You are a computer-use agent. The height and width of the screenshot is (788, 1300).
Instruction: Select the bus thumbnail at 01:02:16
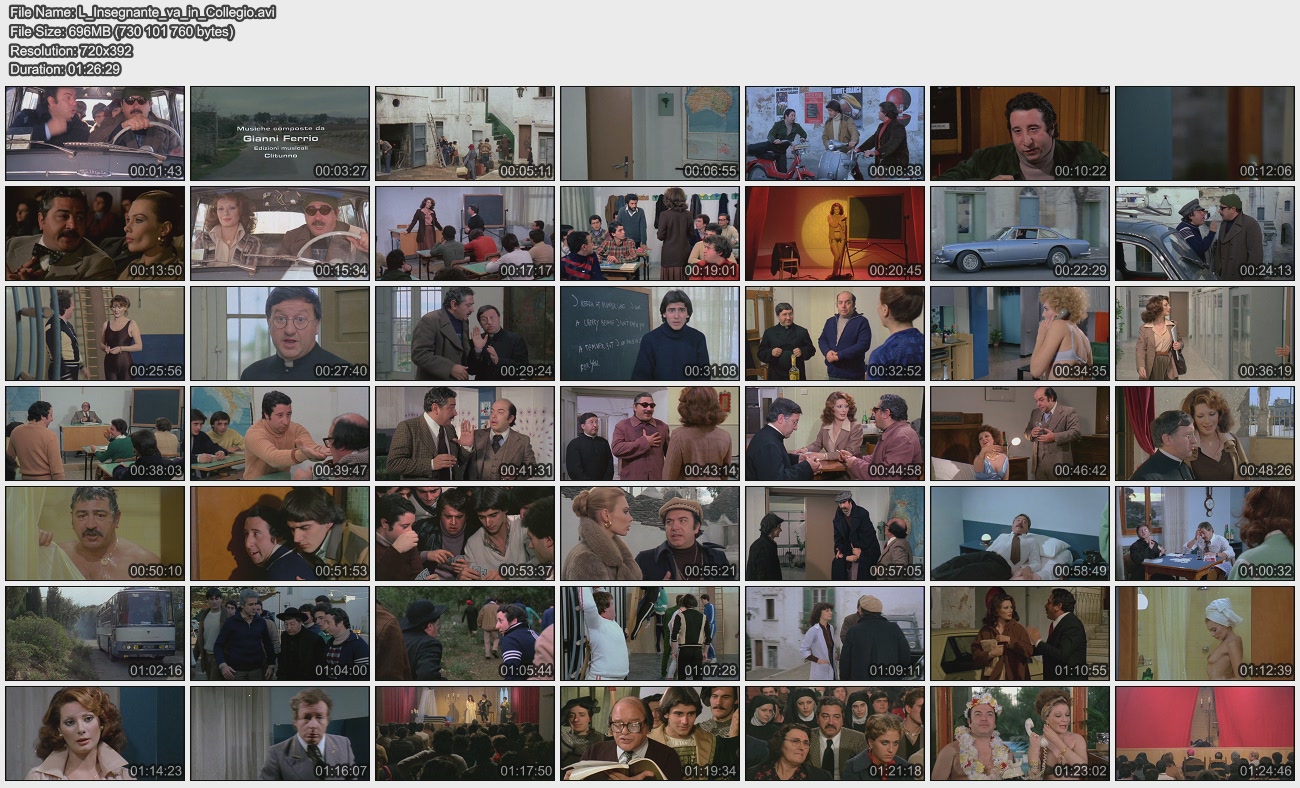[x=95, y=633]
